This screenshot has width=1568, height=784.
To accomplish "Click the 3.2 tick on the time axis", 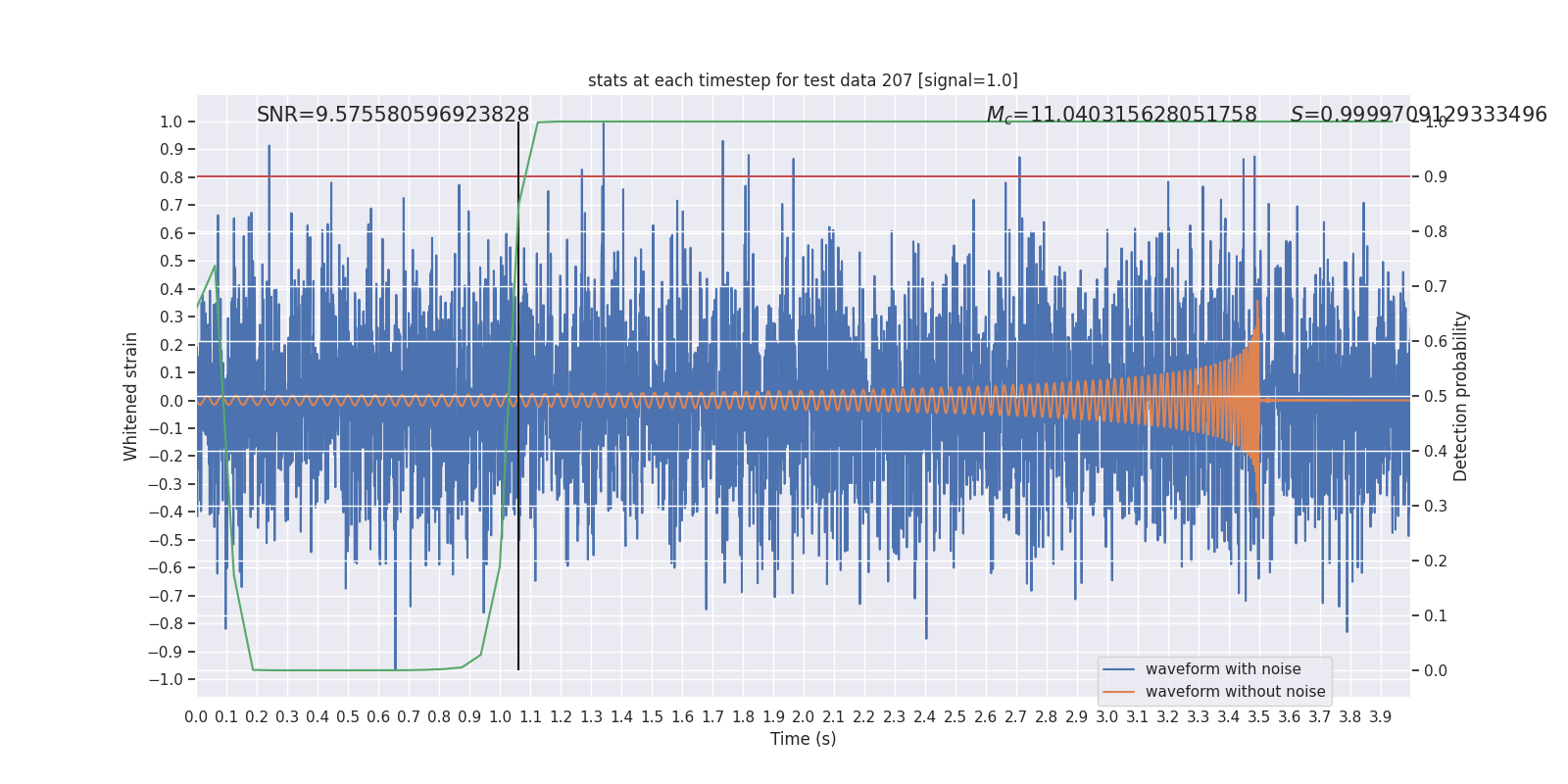I will (1168, 717).
